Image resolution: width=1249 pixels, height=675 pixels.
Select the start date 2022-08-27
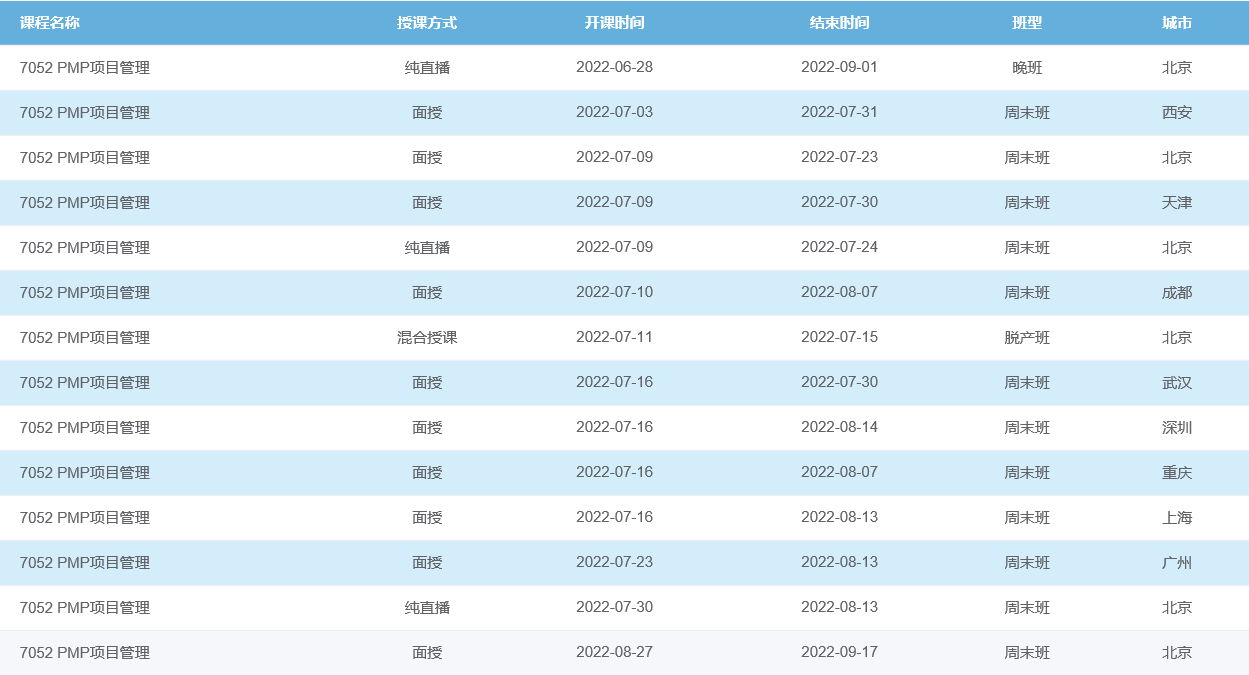pyautogui.click(x=614, y=652)
